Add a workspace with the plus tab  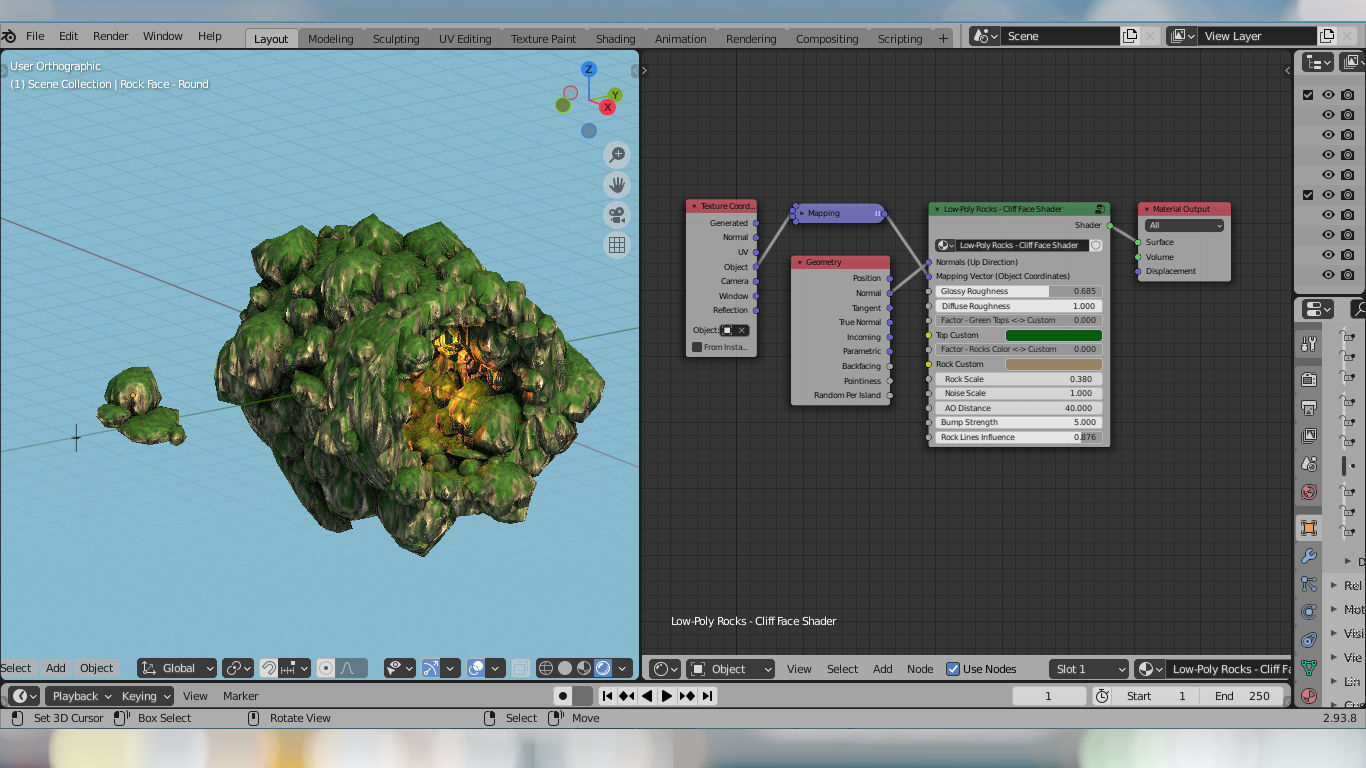(x=943, y=38)
